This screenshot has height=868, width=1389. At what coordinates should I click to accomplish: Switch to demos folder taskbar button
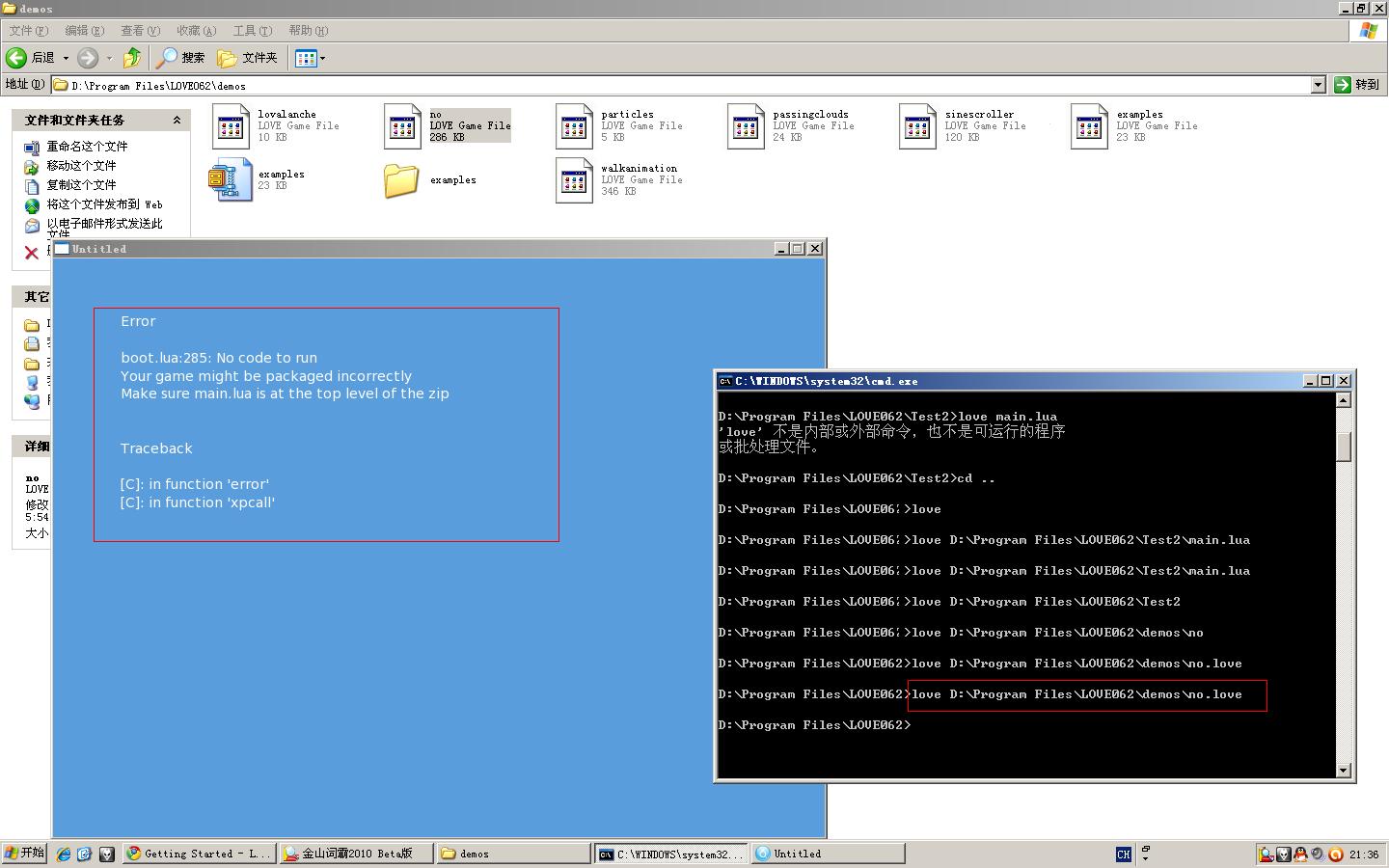513,854
